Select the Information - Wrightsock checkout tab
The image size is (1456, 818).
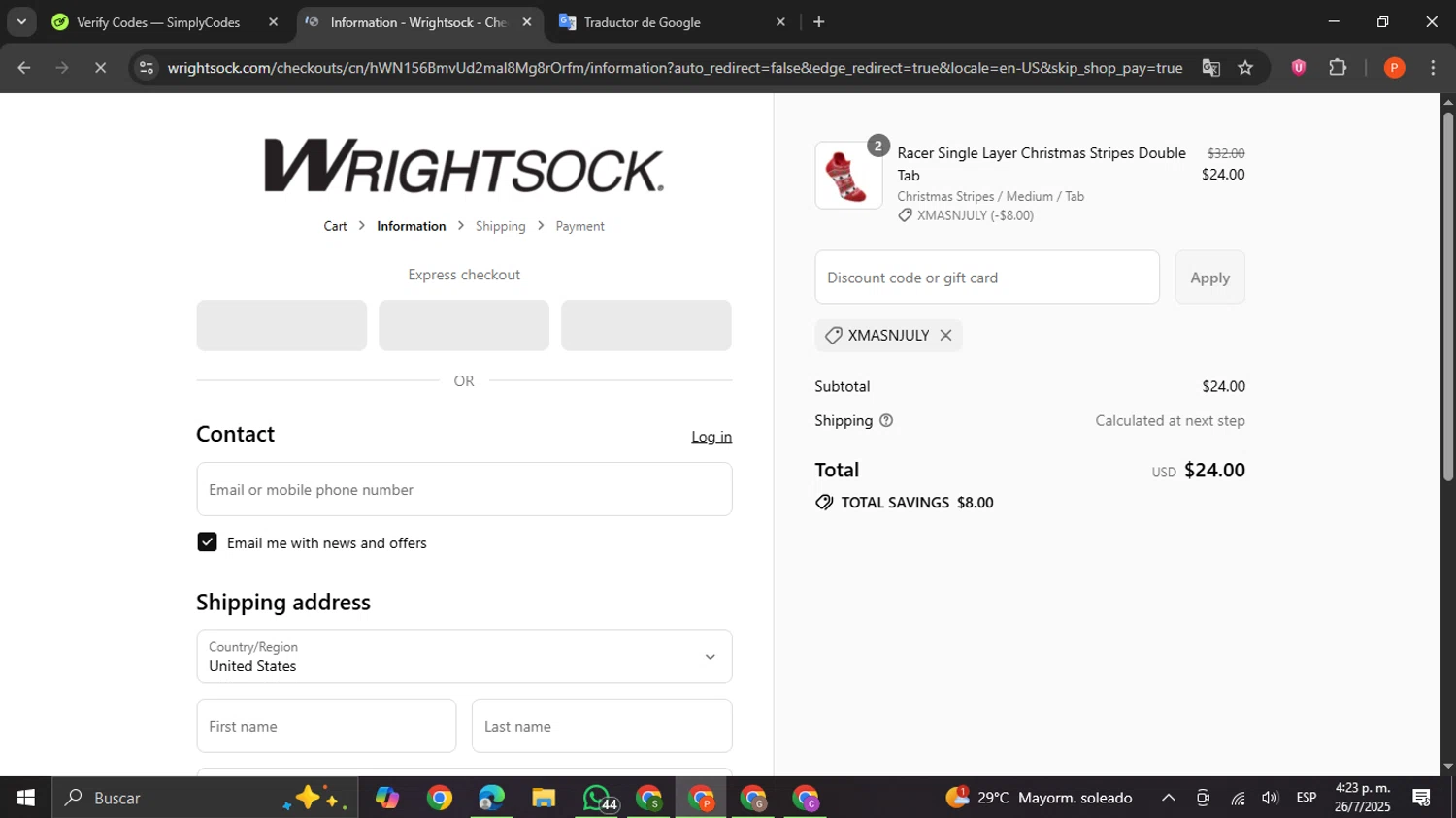[x=417, y=22]
